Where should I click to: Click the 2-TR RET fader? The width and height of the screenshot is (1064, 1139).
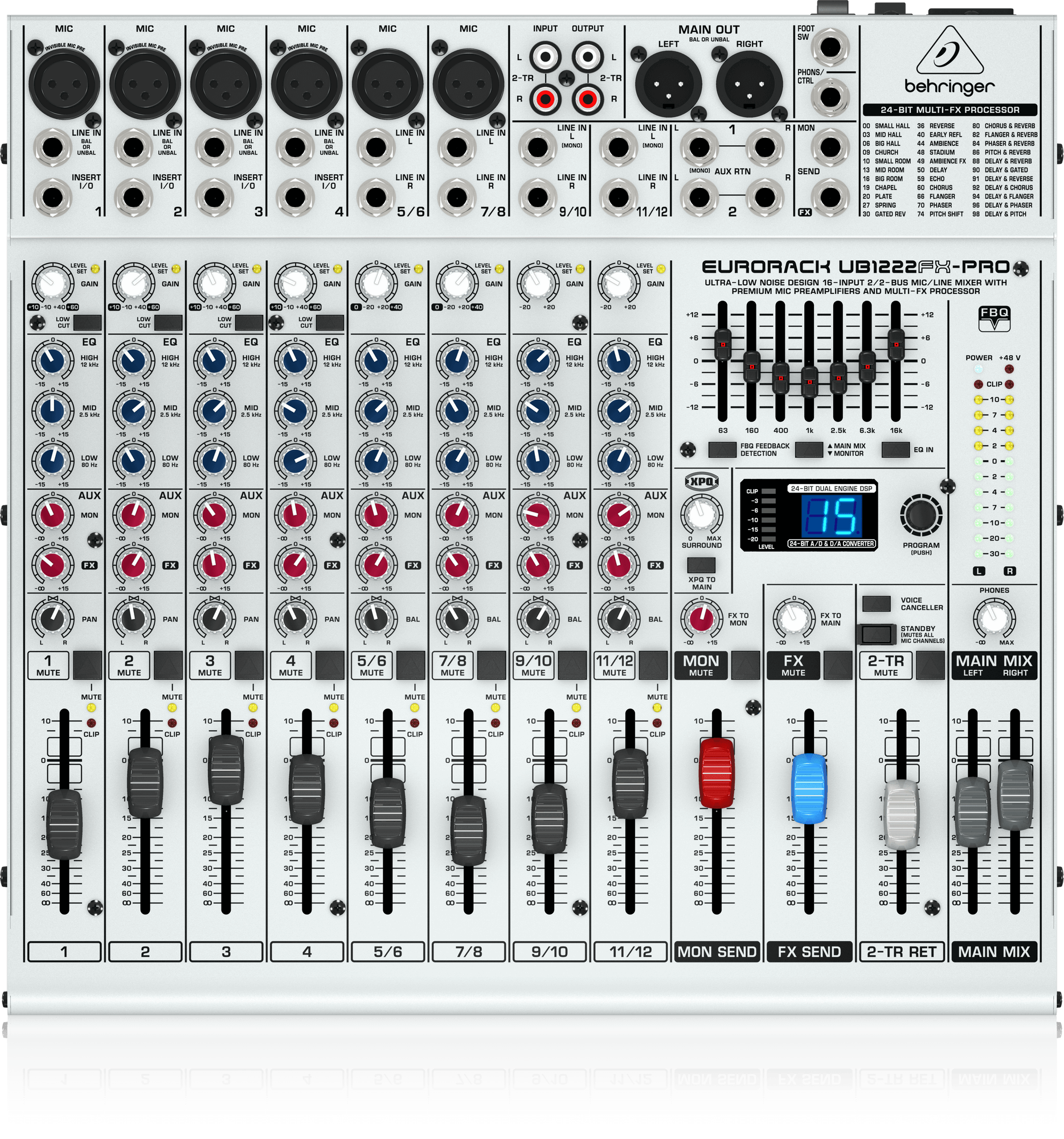[x=901, y=814]
